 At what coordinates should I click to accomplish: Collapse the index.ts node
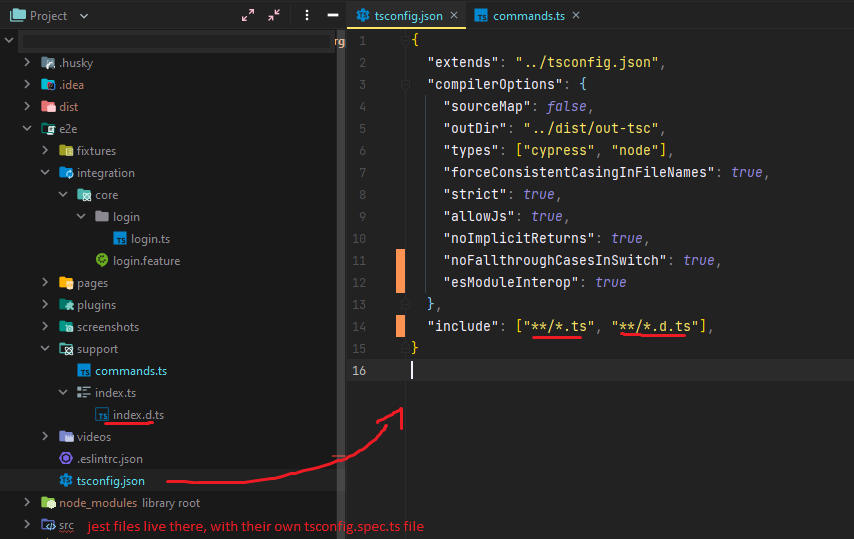tap(63, 392)
